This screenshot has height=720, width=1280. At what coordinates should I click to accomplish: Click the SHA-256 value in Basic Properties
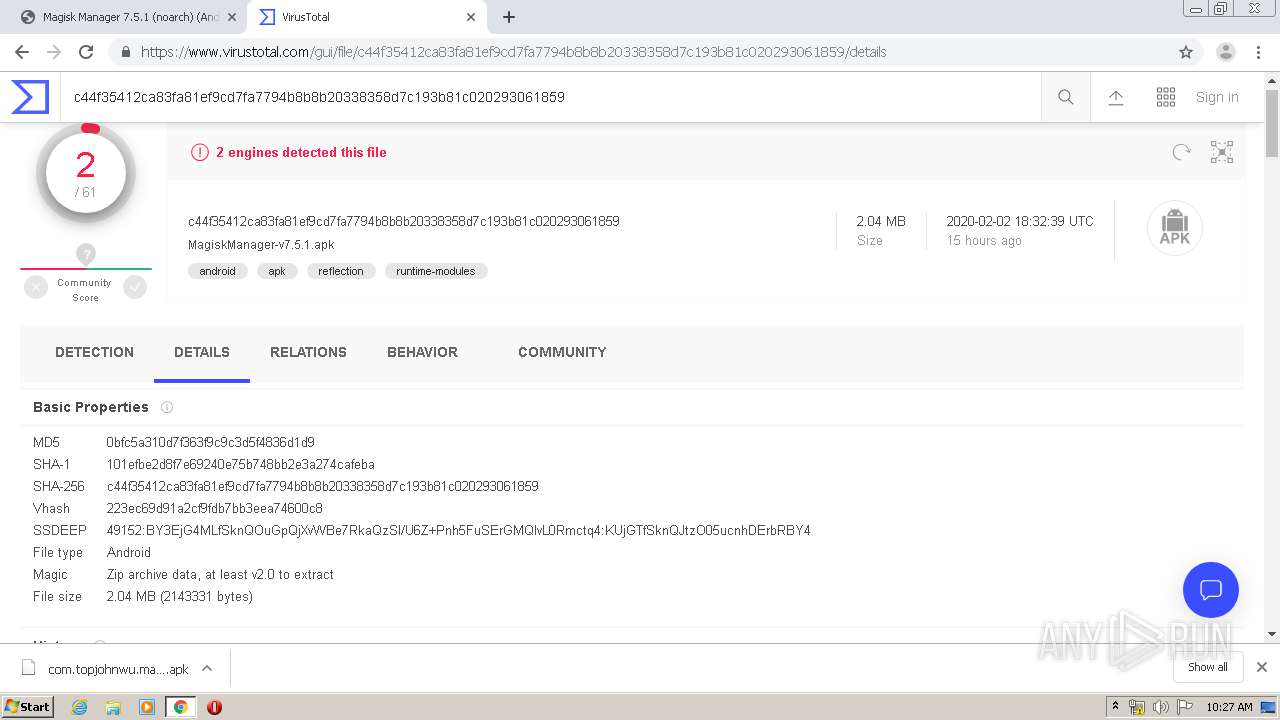(323, 486)
